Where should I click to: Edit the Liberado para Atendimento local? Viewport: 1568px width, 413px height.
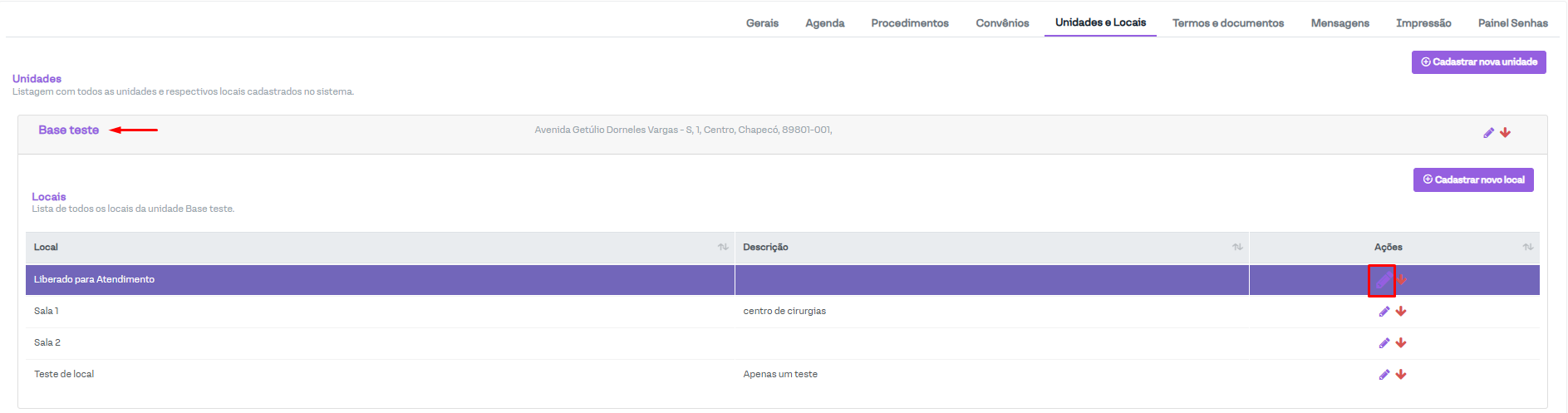(1382, 280)
